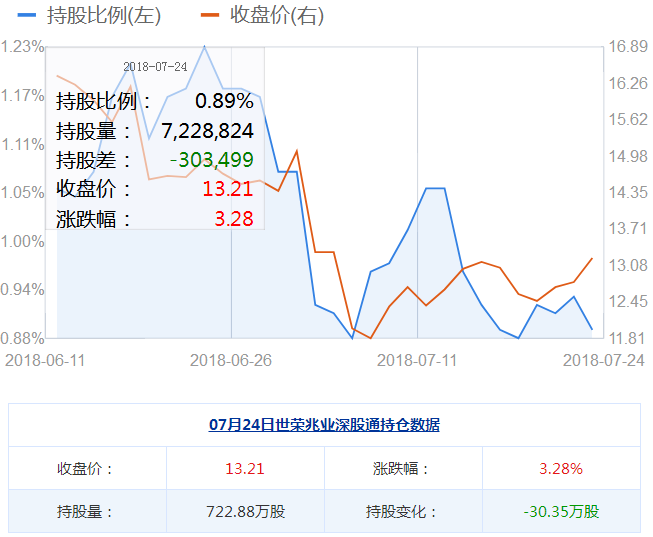
Task: Click the orange 收盘价 legend line swatch
Action: [210, 15]
